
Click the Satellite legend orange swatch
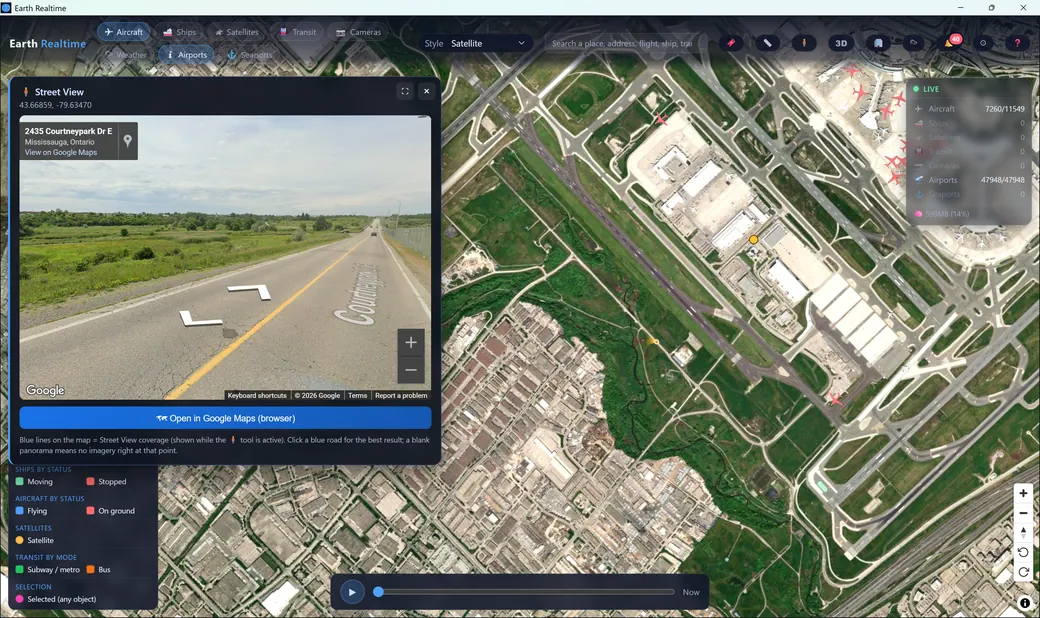click(19, 540)
